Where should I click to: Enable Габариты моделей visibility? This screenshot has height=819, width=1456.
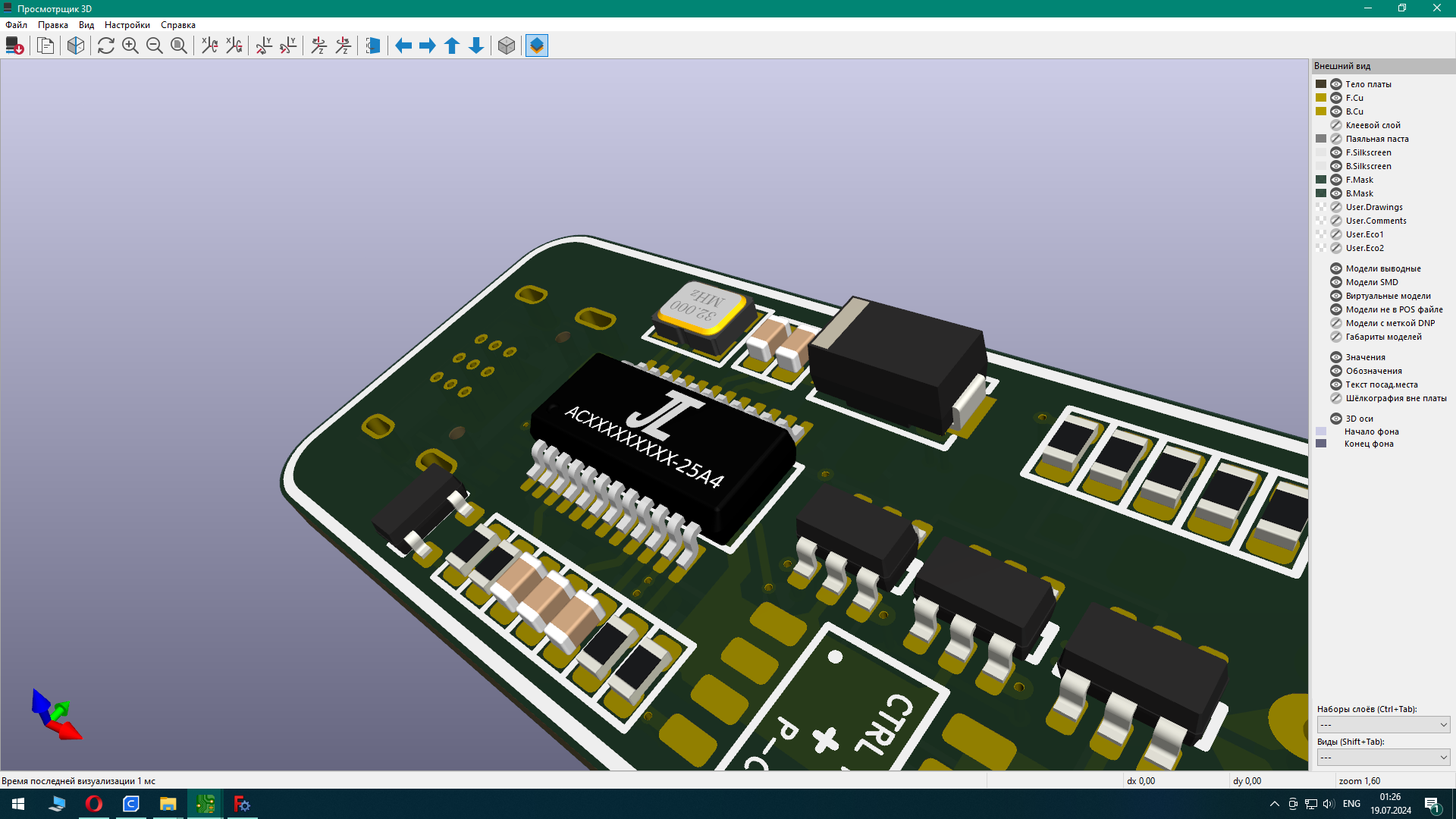(1336, 337)
